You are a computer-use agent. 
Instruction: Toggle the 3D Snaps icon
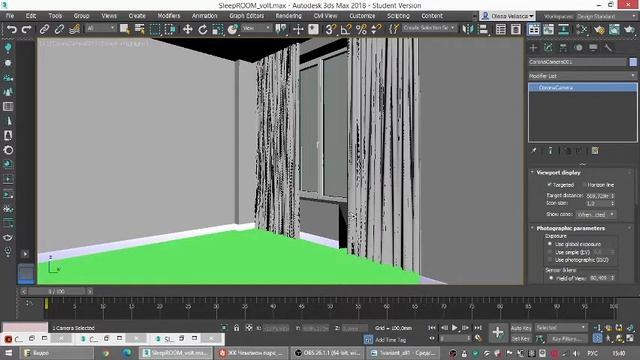point(330,29)
